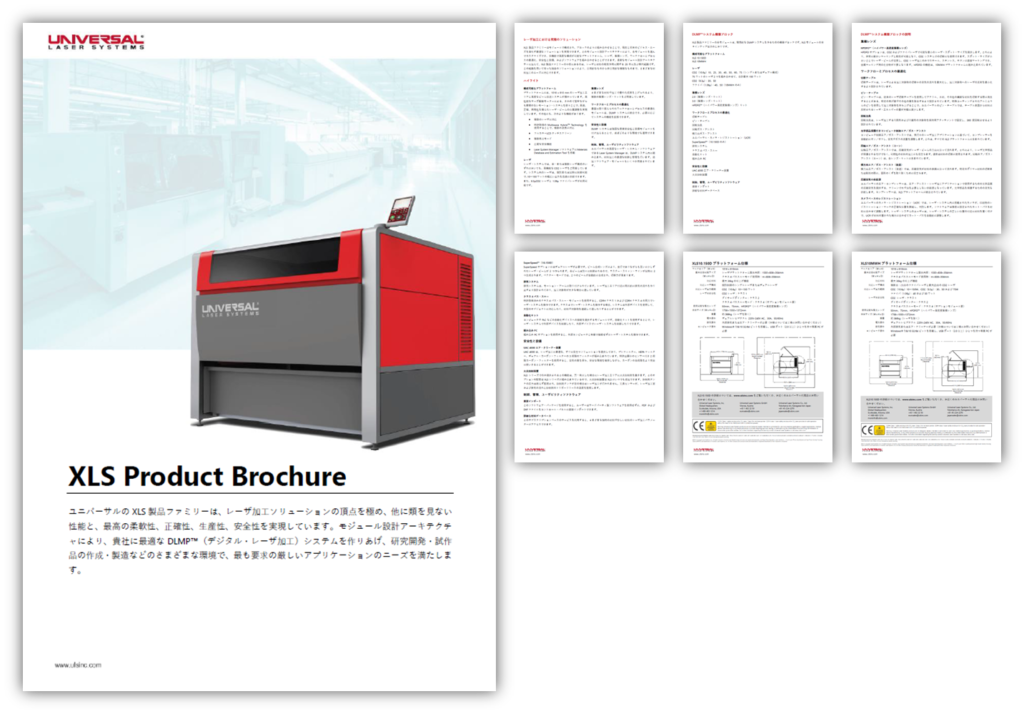1024x714 pixels.
Task: Click the dimension drawings on XLS10.150D page
Action: pos(758,361)
